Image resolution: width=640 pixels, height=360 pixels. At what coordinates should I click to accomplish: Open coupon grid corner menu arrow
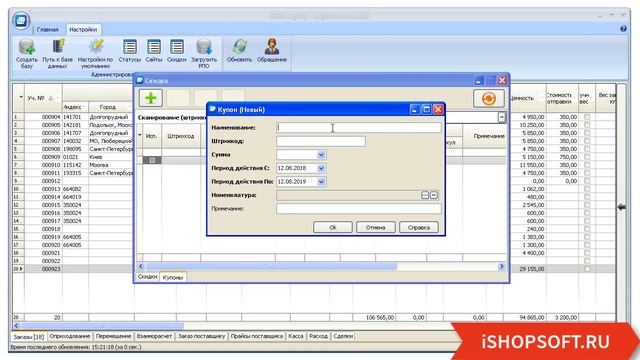(140, 135)
